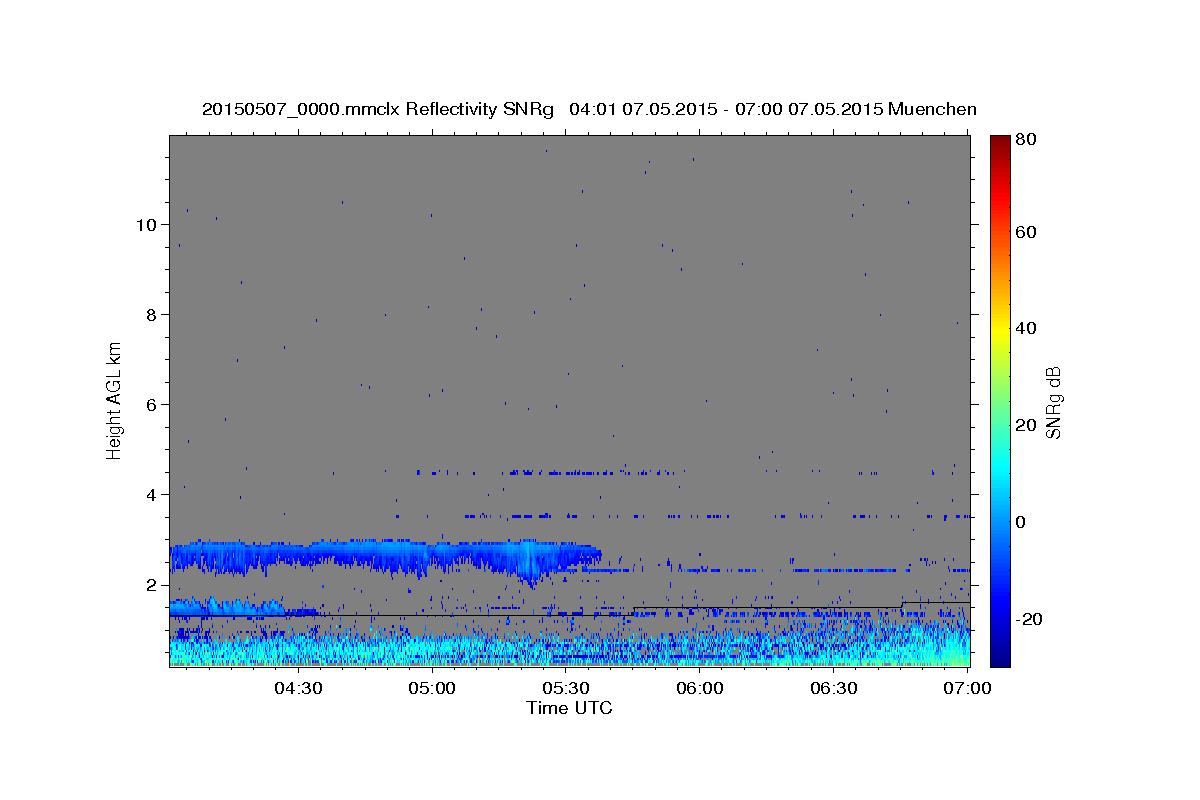Click the height tick label 8
The image size is (1200, 800).
[x=151, y=315]
